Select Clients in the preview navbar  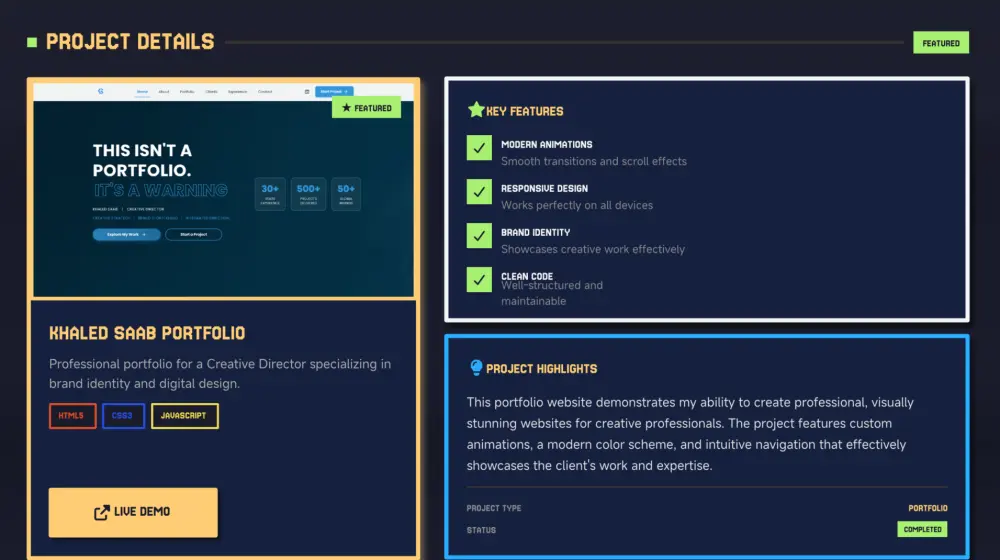click(211, 92)
